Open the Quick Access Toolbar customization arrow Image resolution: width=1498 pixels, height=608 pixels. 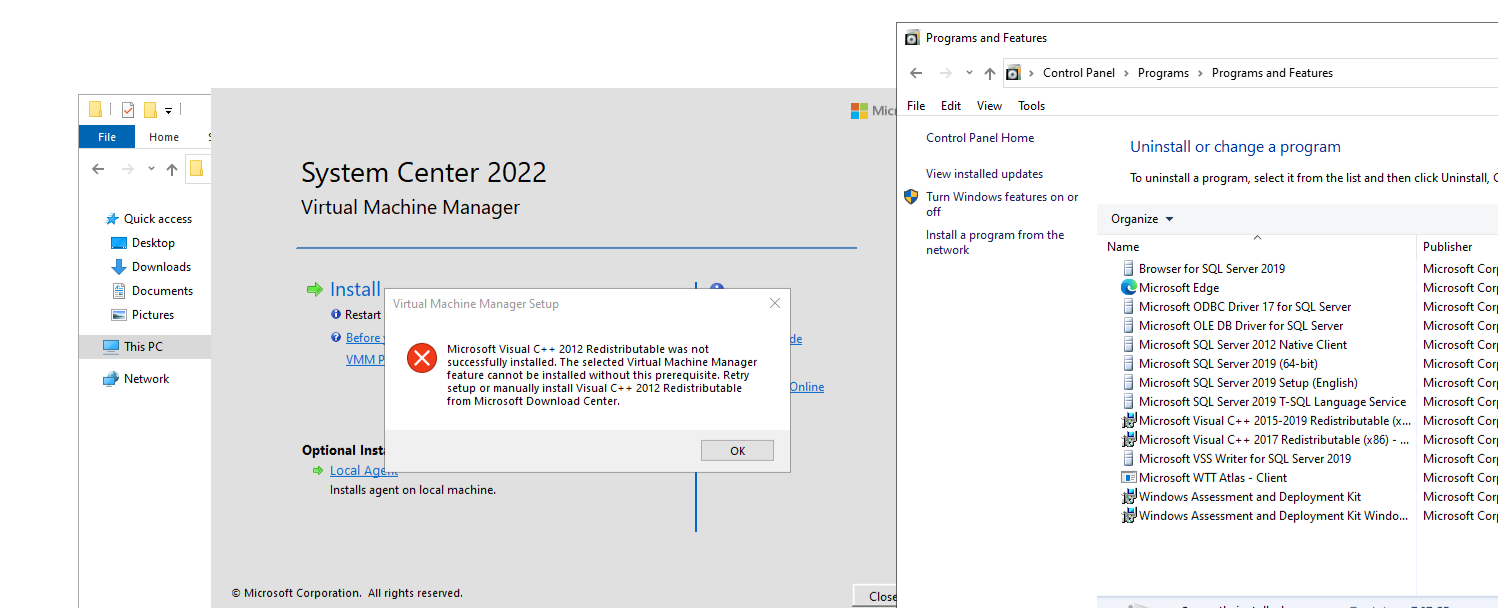(168, 110)
